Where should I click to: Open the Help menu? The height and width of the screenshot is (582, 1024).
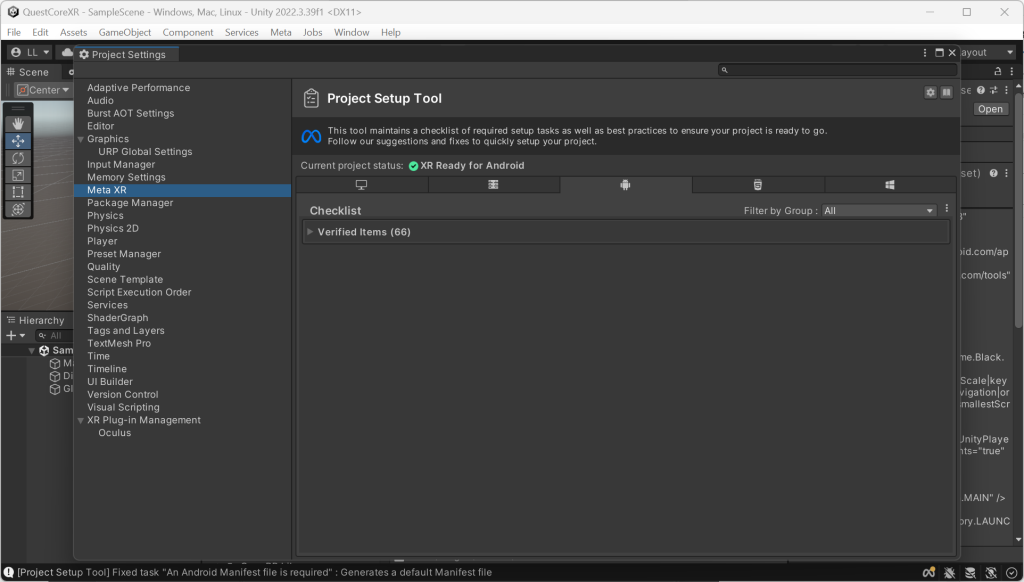click(x=391, y=32)
